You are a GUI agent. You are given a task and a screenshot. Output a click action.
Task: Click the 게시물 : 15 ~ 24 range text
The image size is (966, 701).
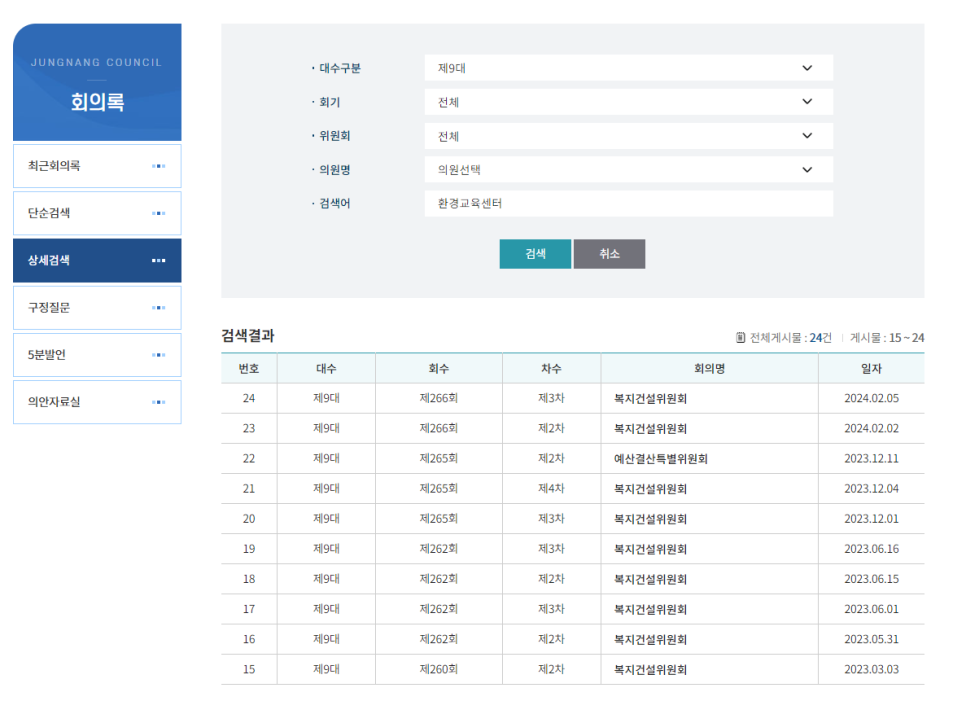[887, 338]
